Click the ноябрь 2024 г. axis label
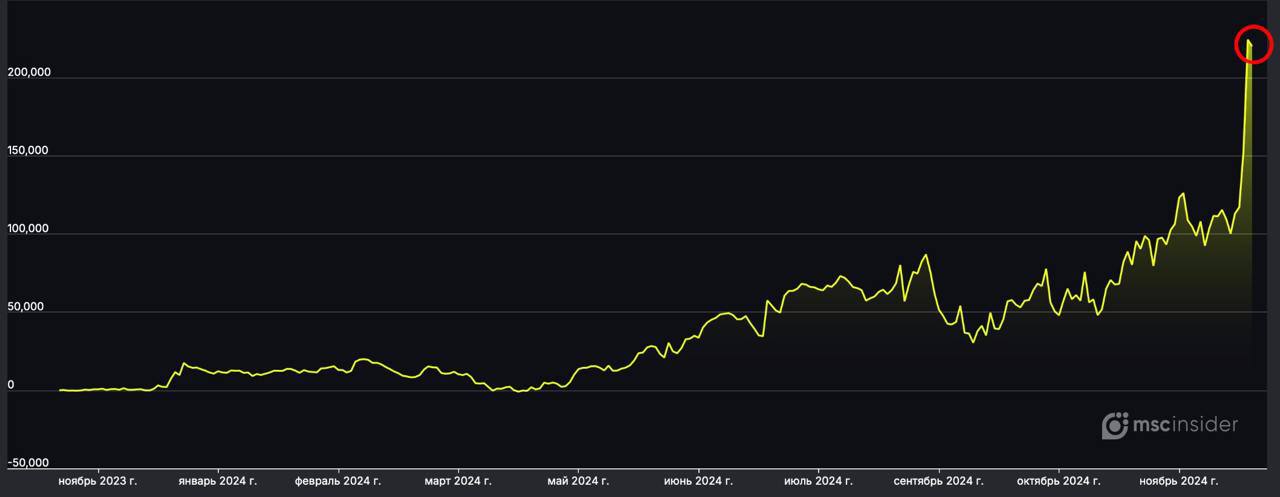The height and width of the screenshot is (497, 1280). click(1179, 482)
